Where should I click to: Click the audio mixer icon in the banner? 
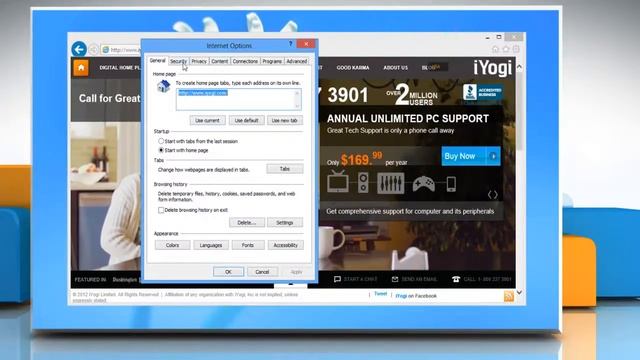coord(391,183)
